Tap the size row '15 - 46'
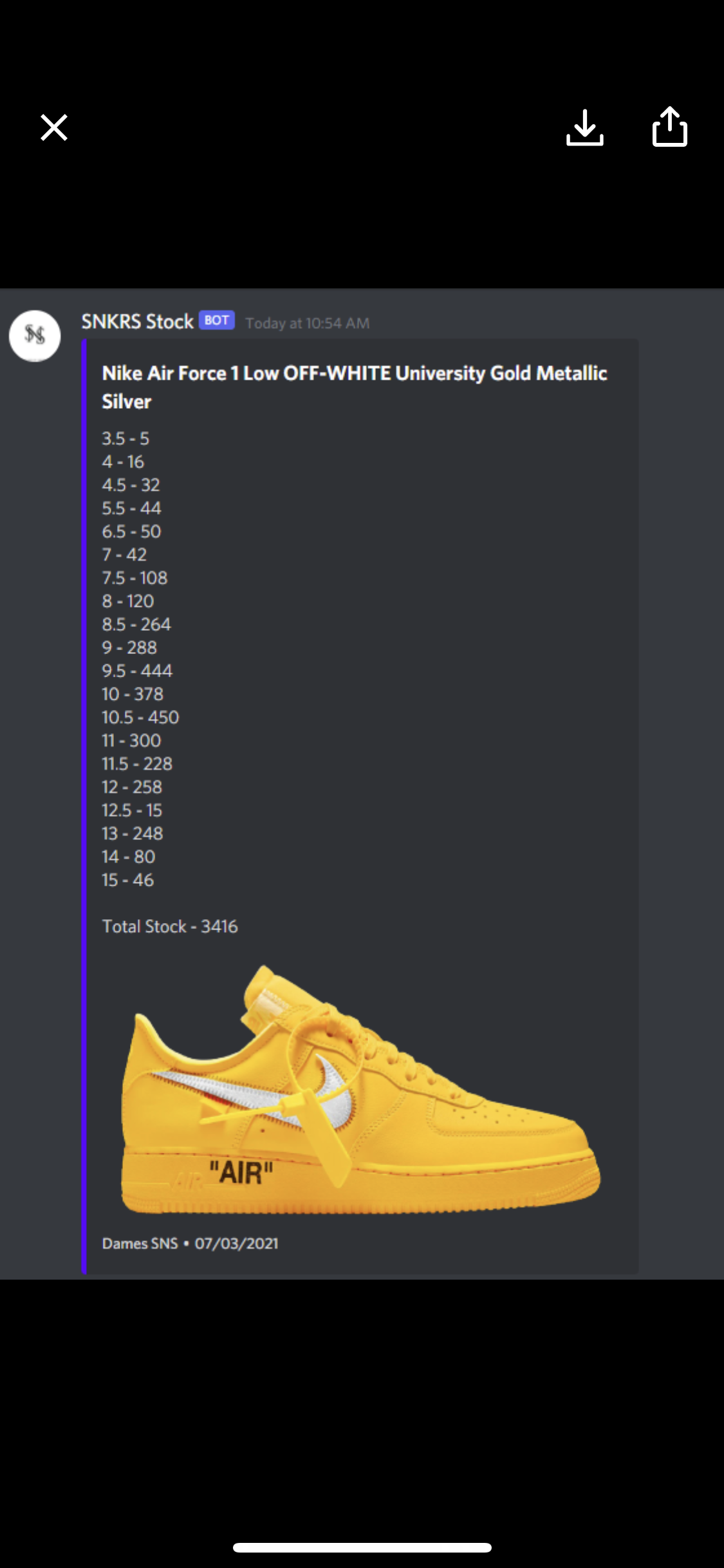 pyautogui.click(x=128, y=879)
